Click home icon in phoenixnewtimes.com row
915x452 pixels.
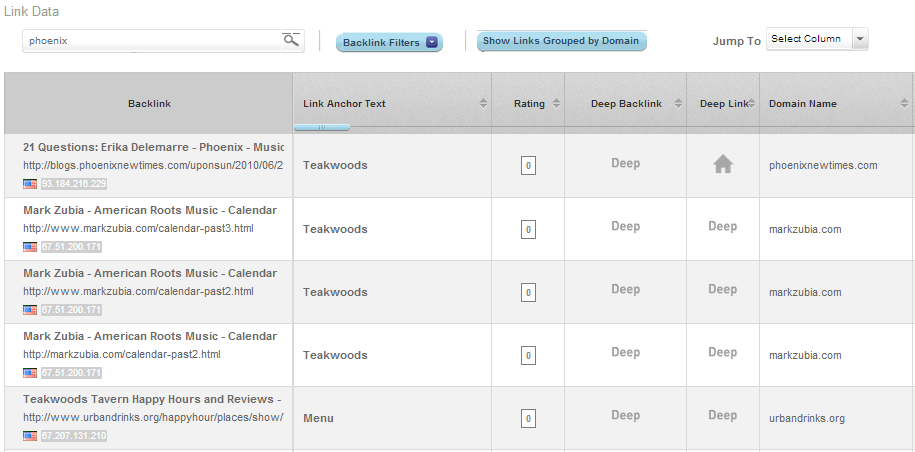click(722, 165)
